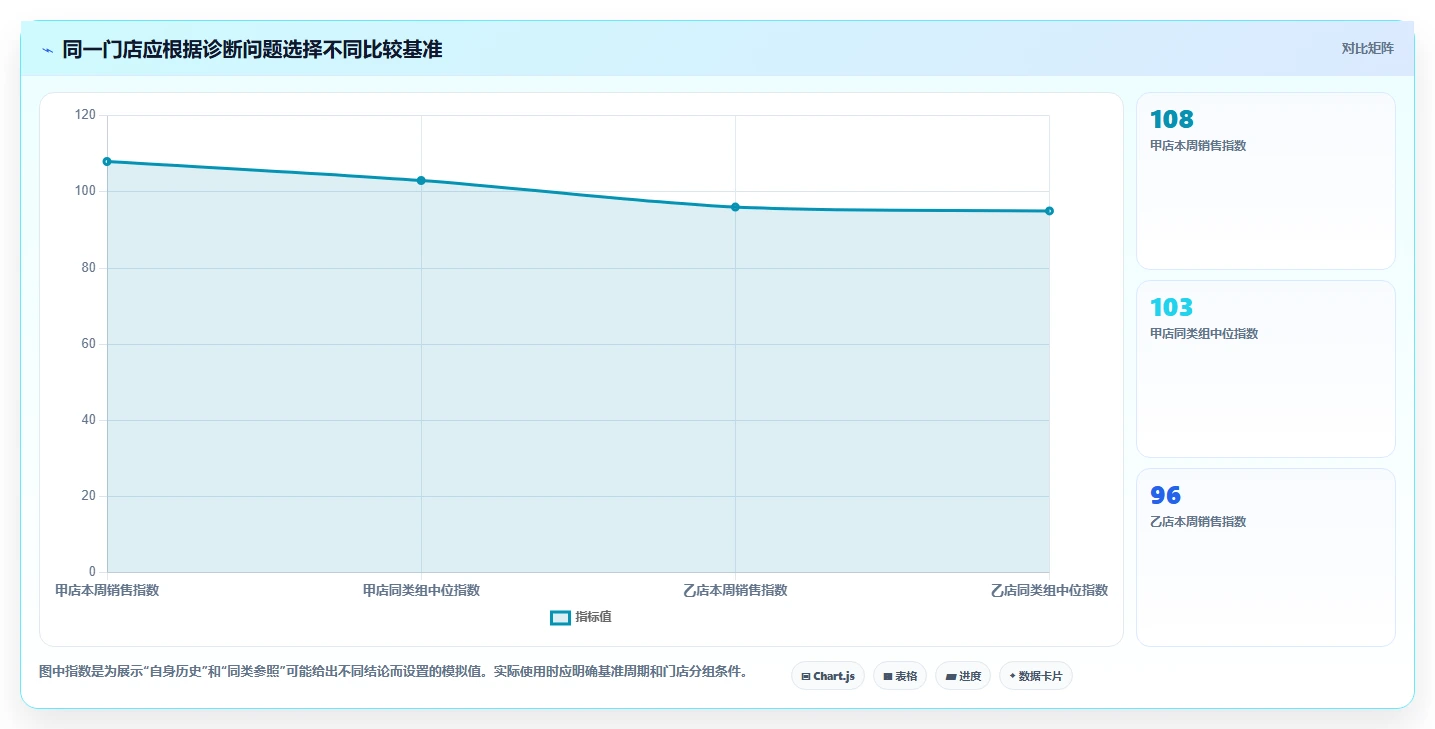Click the x-axis label 甲店本周销售指数
This screenshot has width=1435, height=729.
[107, 590]
